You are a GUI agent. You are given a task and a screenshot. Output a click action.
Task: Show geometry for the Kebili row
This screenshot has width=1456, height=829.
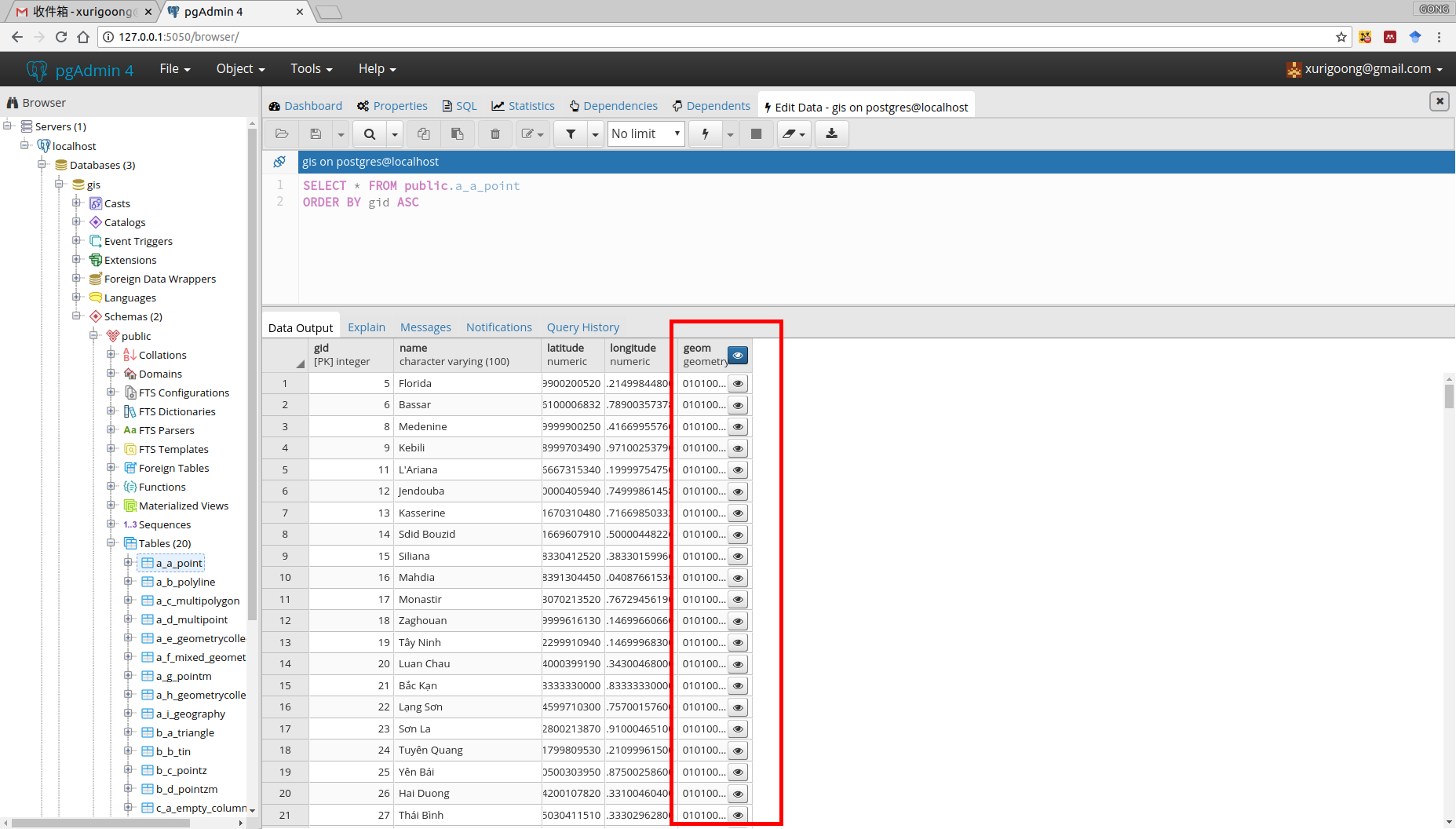click(x=738, y=448)
